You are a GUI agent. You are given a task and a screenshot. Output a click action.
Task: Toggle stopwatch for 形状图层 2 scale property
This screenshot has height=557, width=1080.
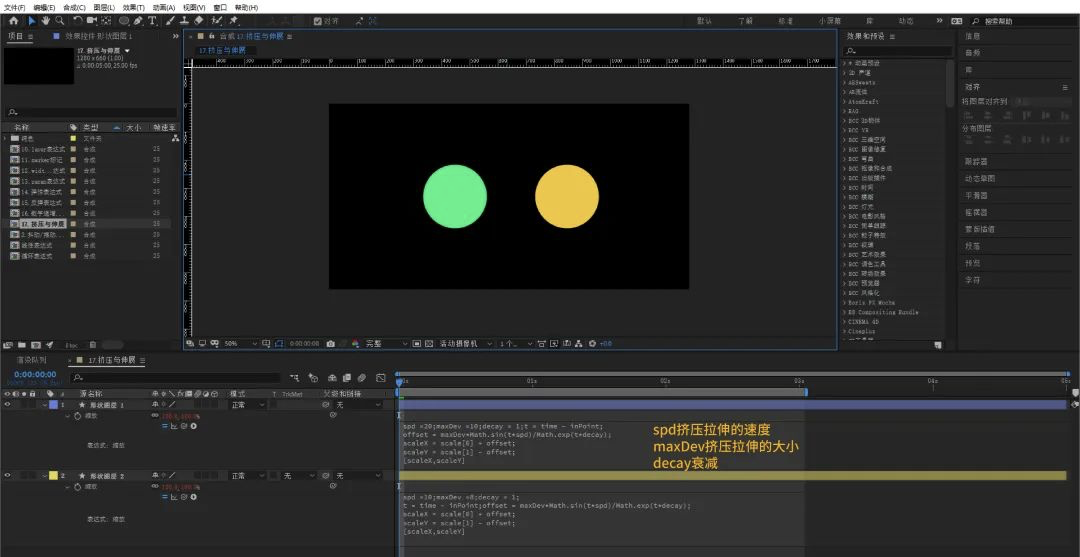click(x=78, y=487)
